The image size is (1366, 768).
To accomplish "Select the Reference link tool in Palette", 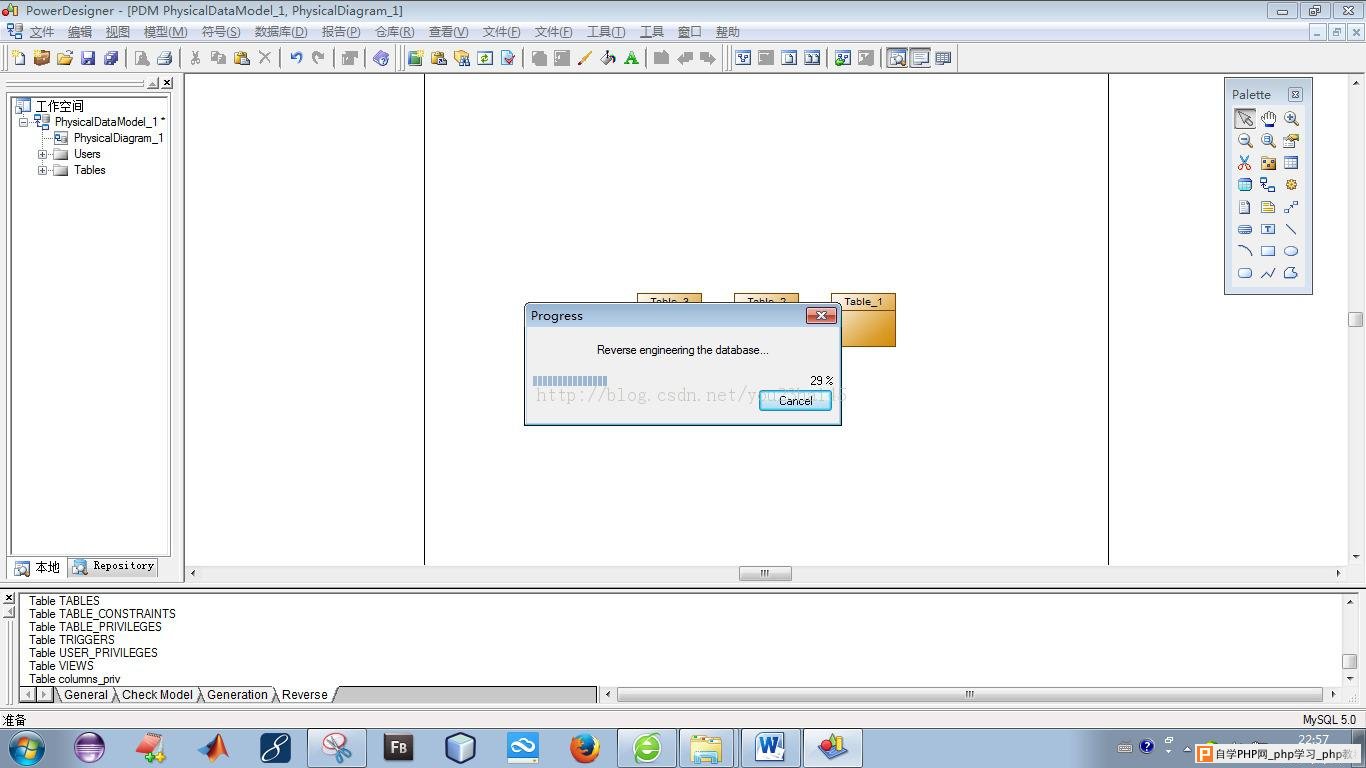I will [x=1268, y=185].
